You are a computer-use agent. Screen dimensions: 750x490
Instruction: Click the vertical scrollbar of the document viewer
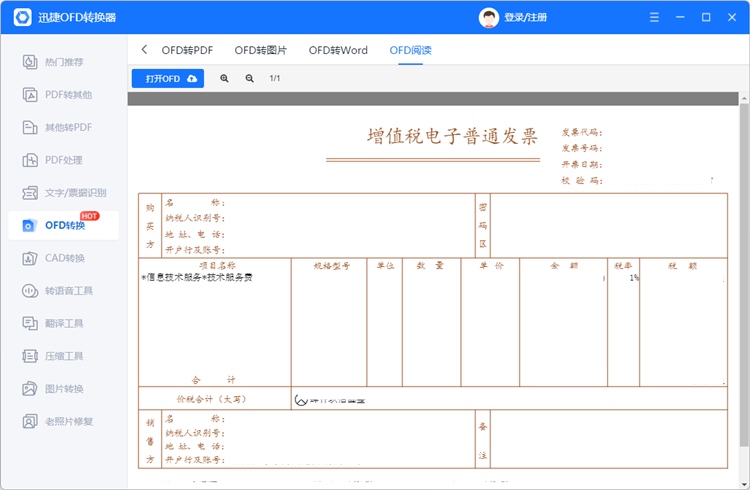pos(744,276)
